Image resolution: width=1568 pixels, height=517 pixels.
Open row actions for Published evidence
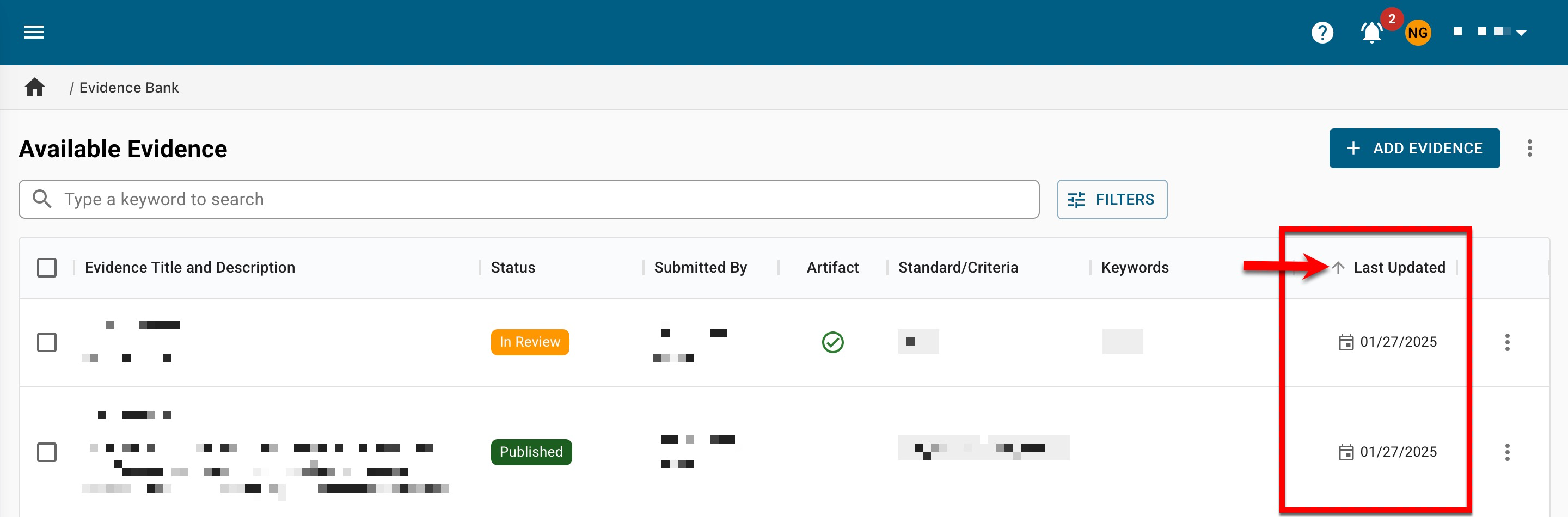coord(1506,452)
